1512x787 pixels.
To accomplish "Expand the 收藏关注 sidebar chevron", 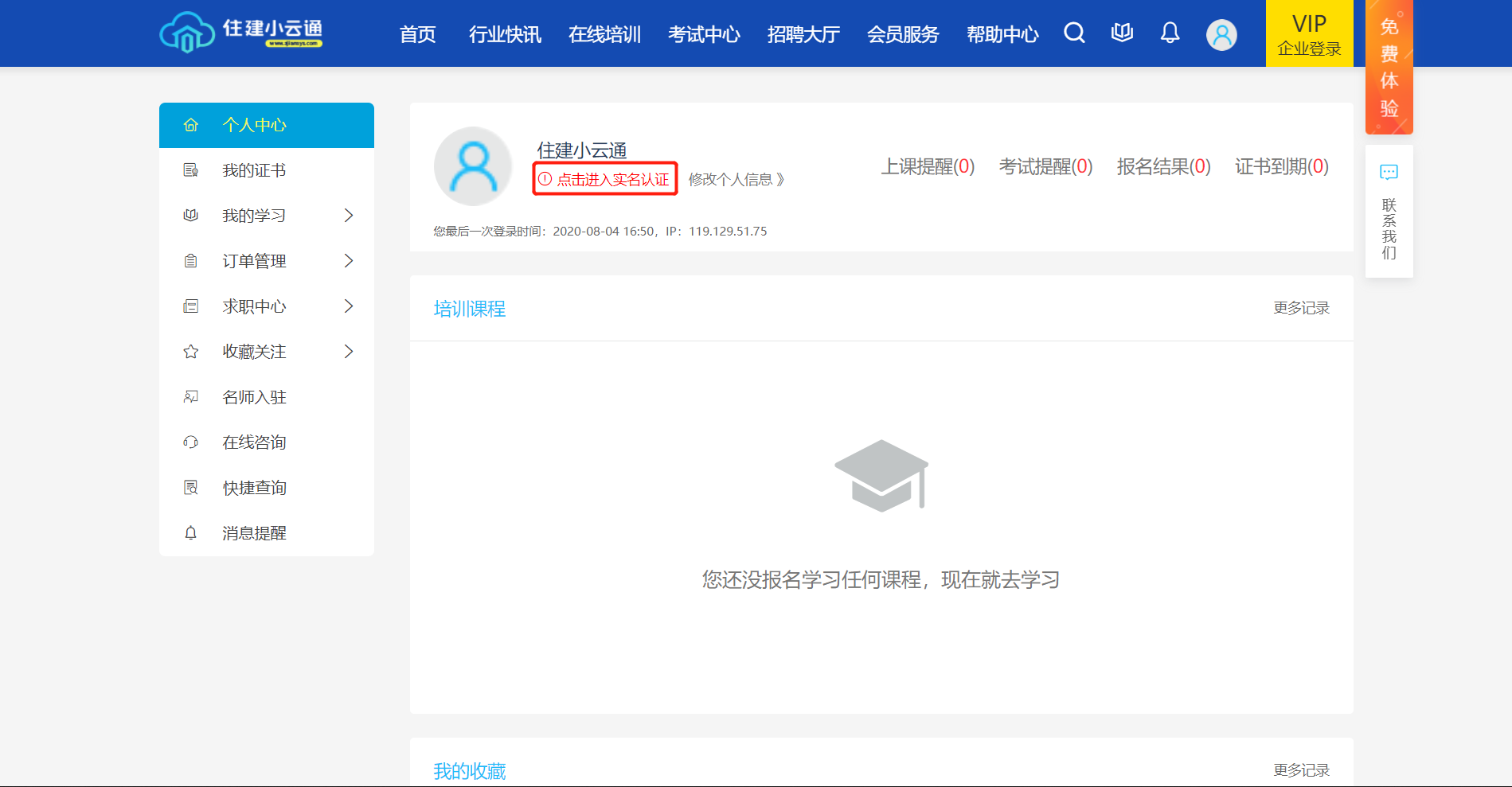I will click(348, 352).
